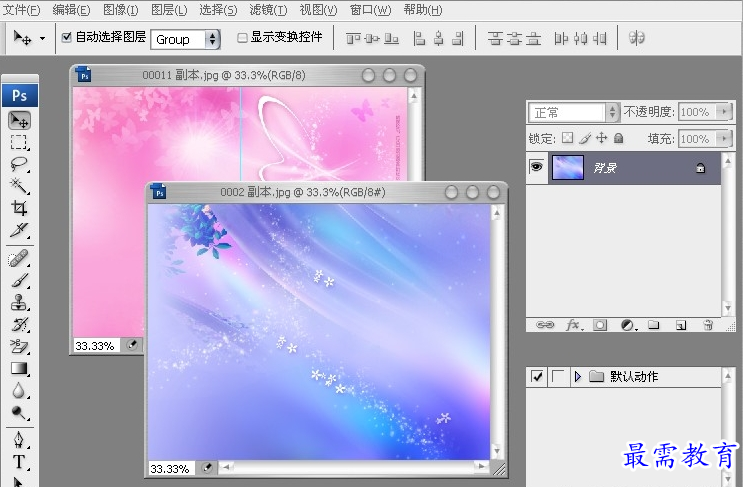The width and height of the screenshot is (745, 487).
Task: Create a new layer
Action: pyautogui.click(x=681, y=325)
